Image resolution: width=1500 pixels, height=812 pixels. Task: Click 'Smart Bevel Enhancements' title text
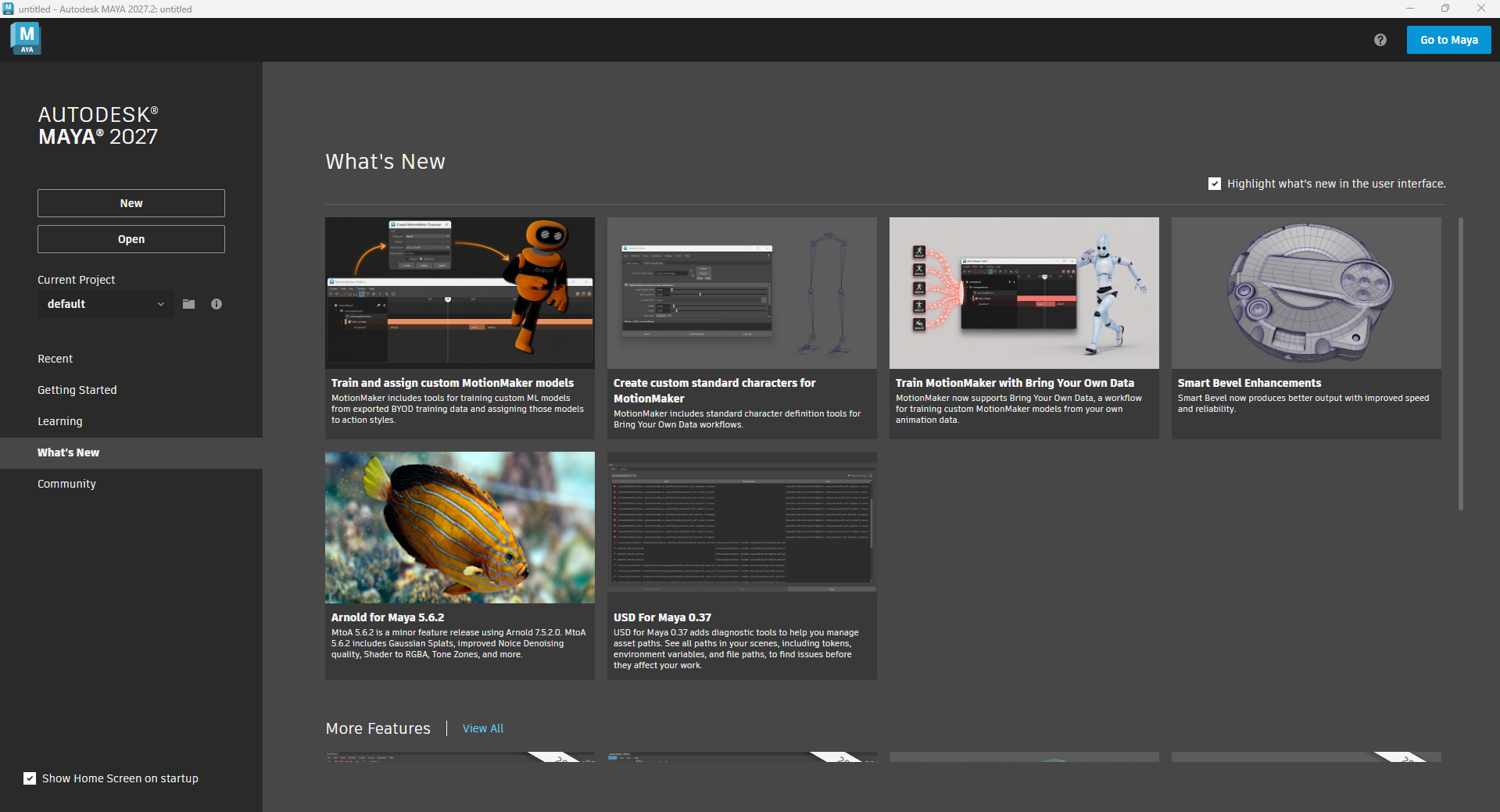pyautogui.click(x=1249, y=383)
